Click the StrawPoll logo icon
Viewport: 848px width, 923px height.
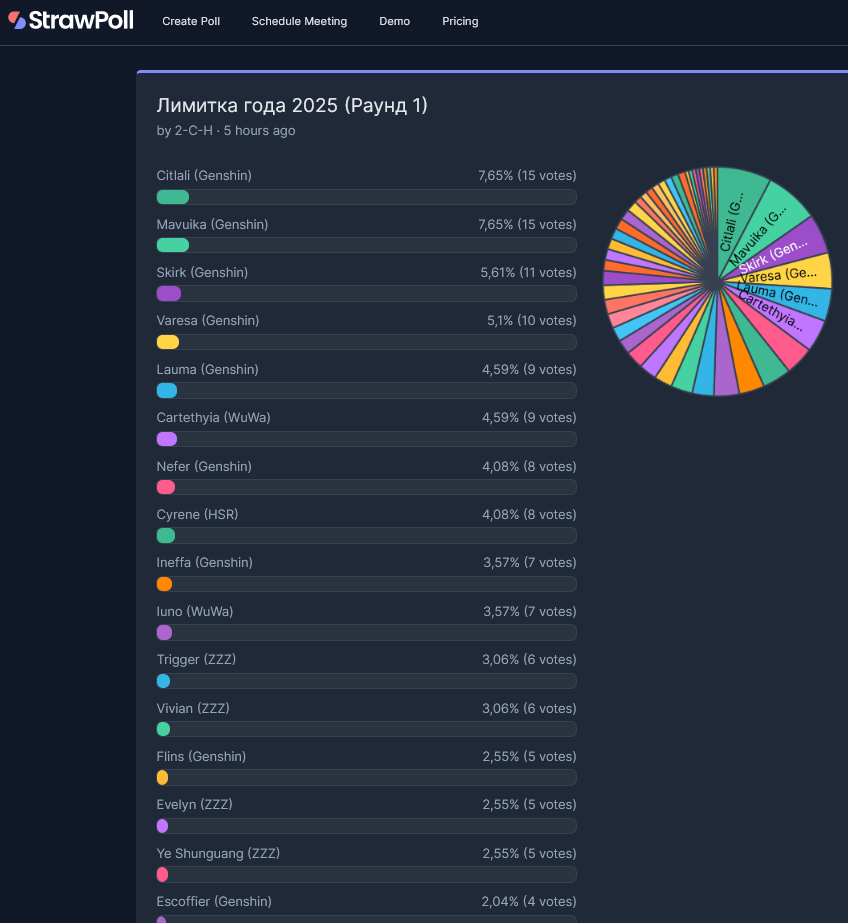pyautogui.click(x=17, y=21)
